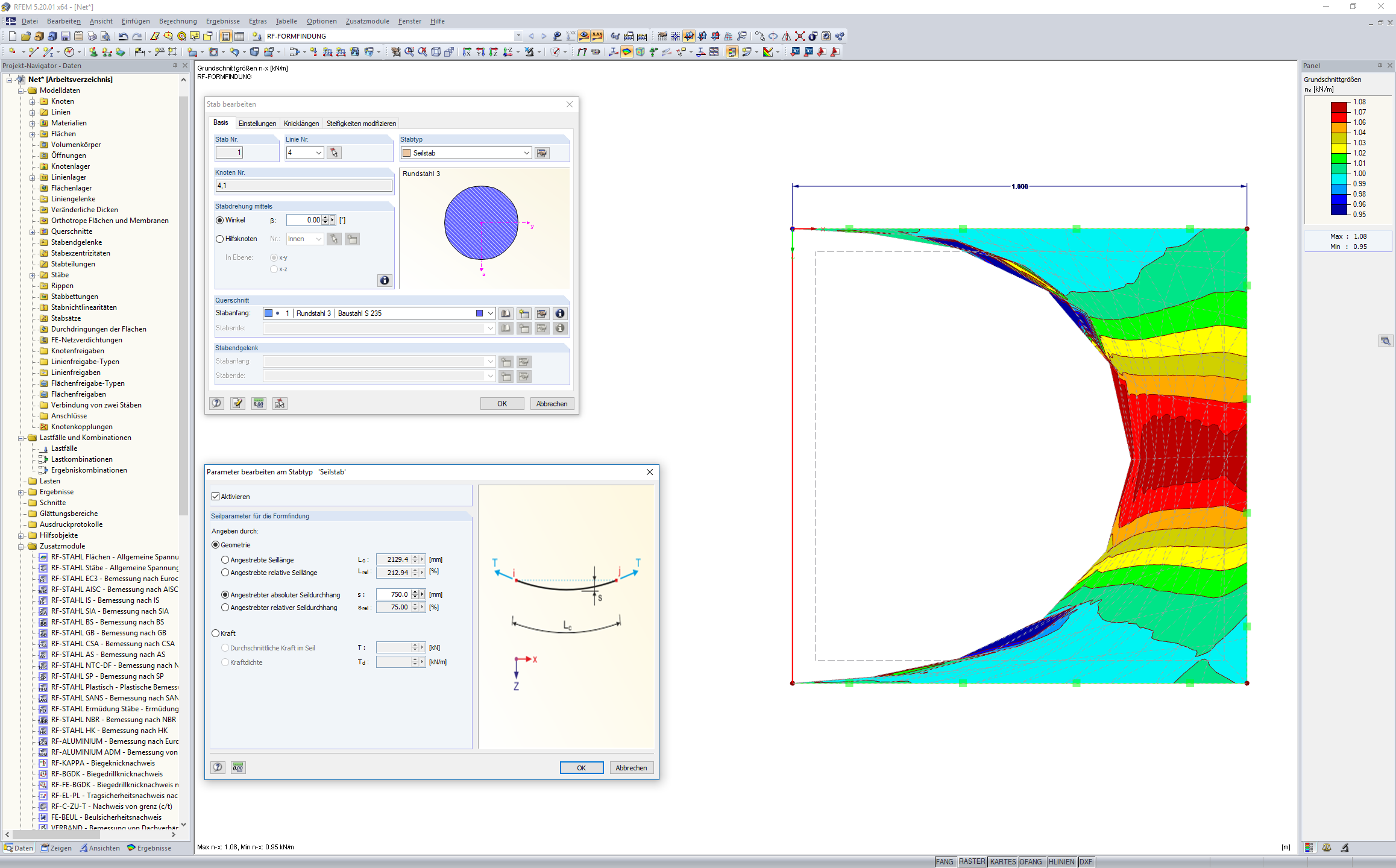This screenshot has width=1396, height=868.
Task: Click Abbrechen in Stab bearbeiten dialog
Action: (x=552, y=403)
